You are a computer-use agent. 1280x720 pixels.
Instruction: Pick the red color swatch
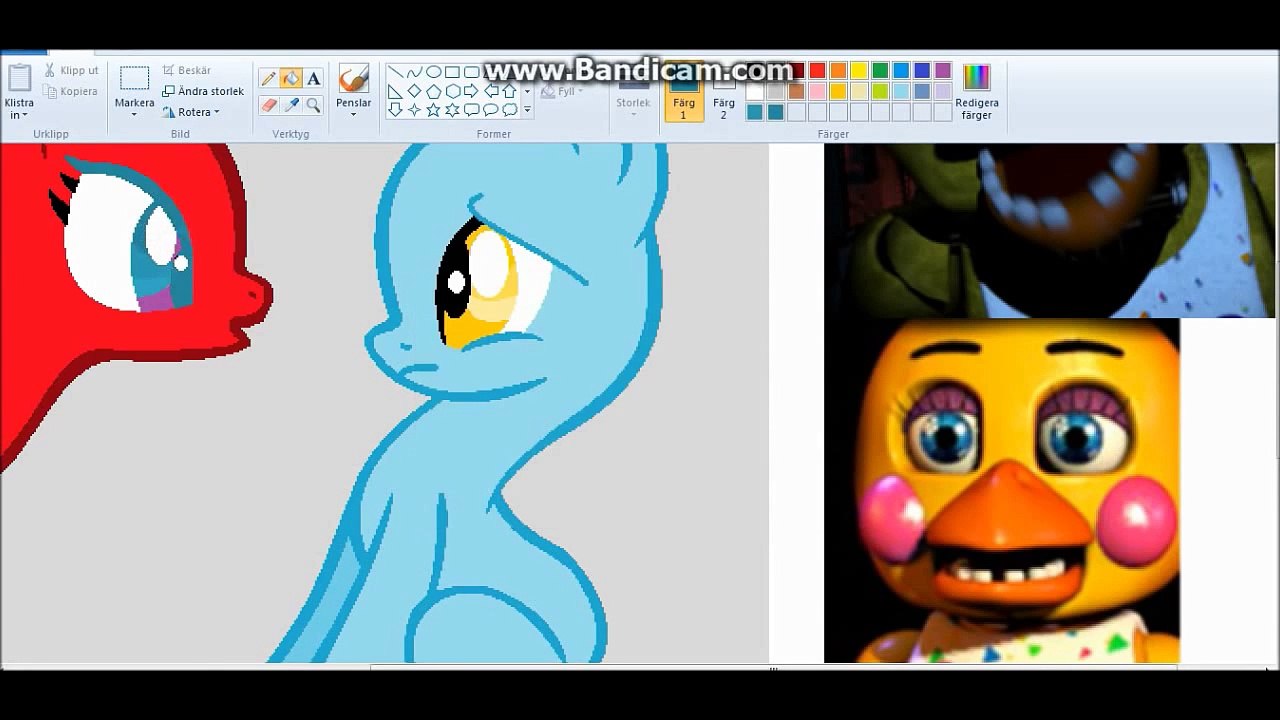[817, 70]
